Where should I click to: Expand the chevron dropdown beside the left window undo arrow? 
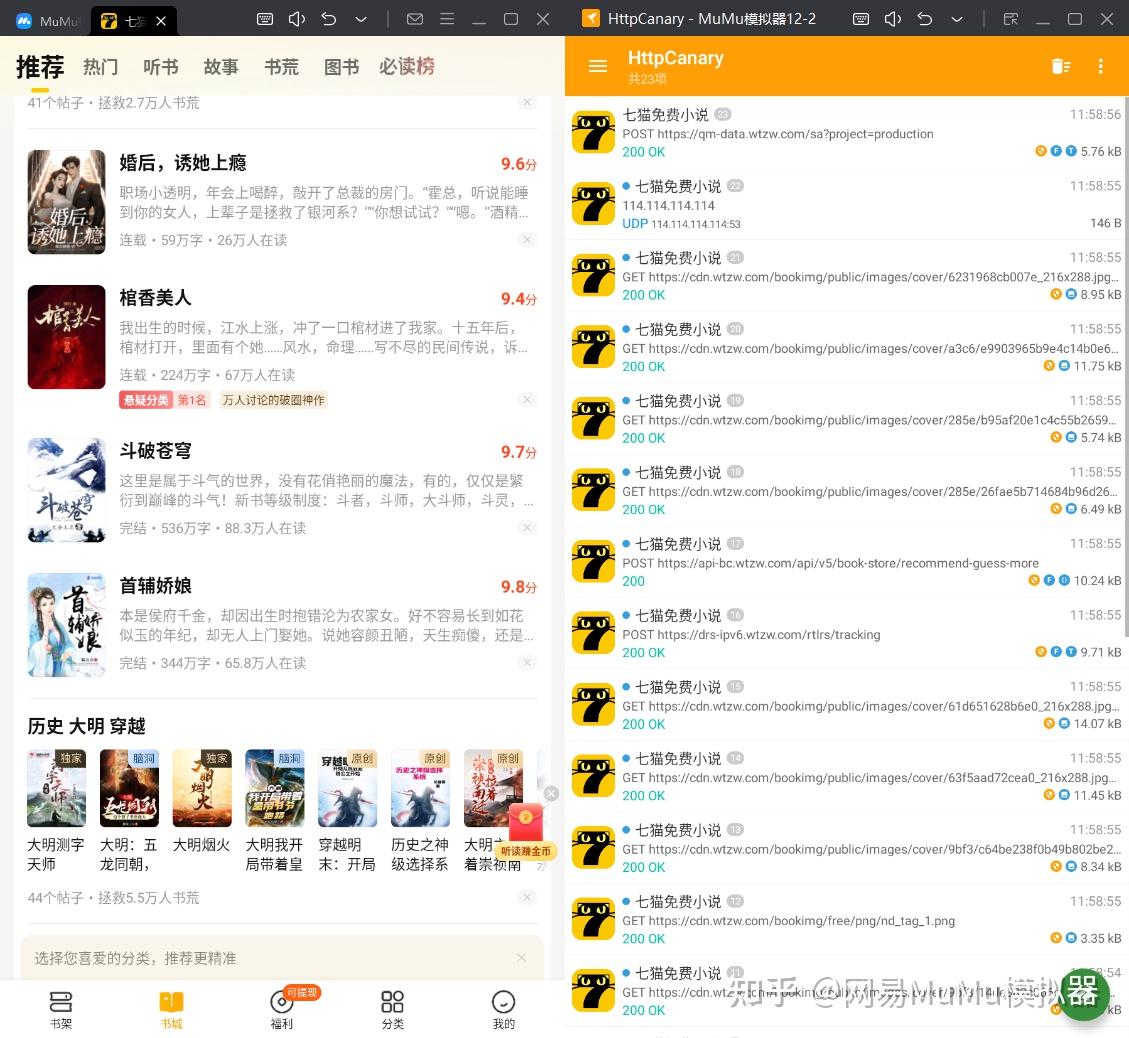click(361, 19)
